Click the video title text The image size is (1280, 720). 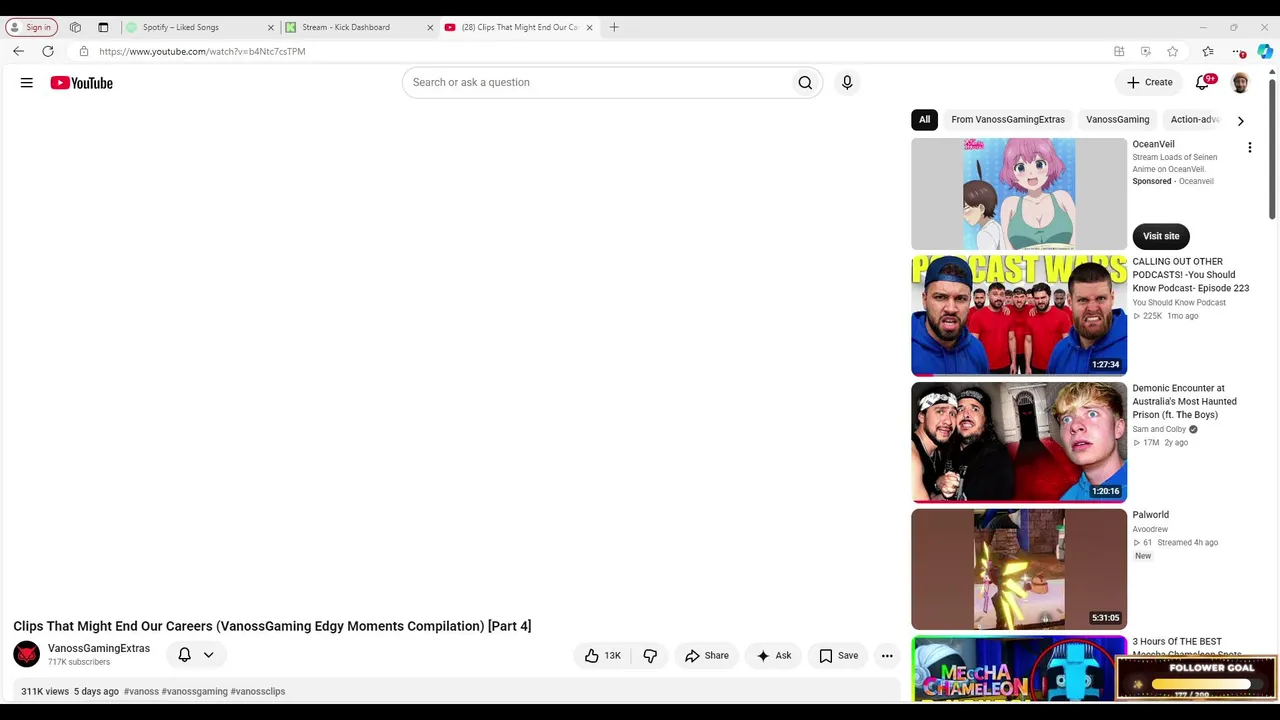tap(272, 626)
